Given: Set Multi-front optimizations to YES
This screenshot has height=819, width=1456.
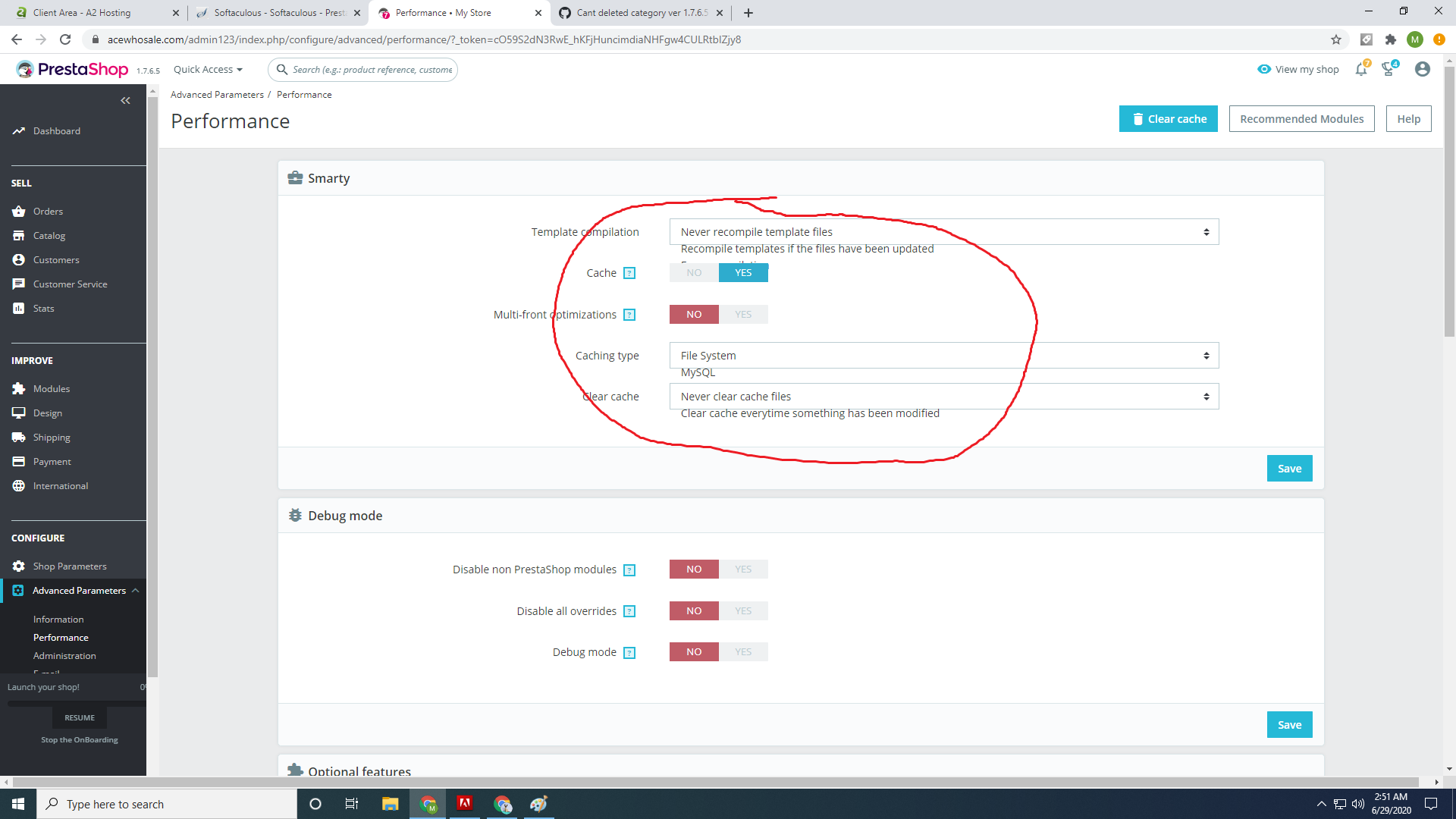Looking at the screenshot, I should tap(743, 315).
